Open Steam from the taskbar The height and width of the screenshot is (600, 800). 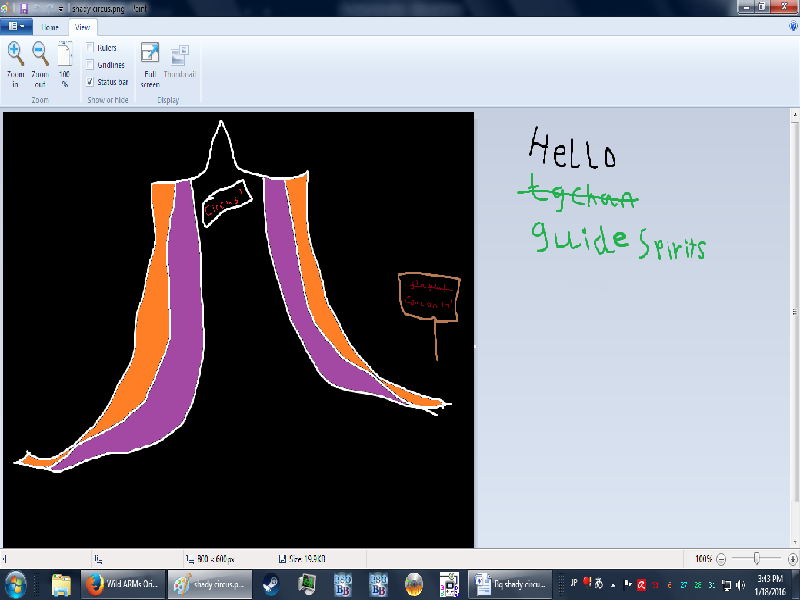269,583
